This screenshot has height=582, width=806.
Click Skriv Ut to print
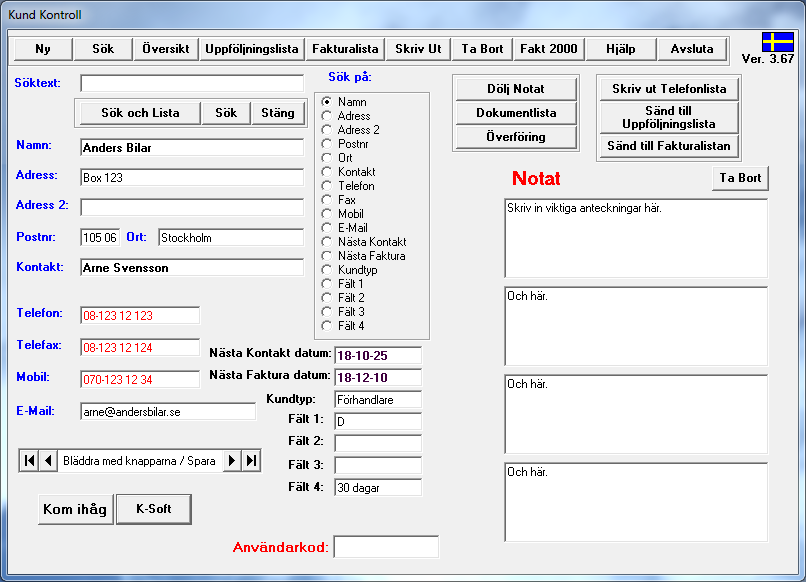tap(418, 49)
